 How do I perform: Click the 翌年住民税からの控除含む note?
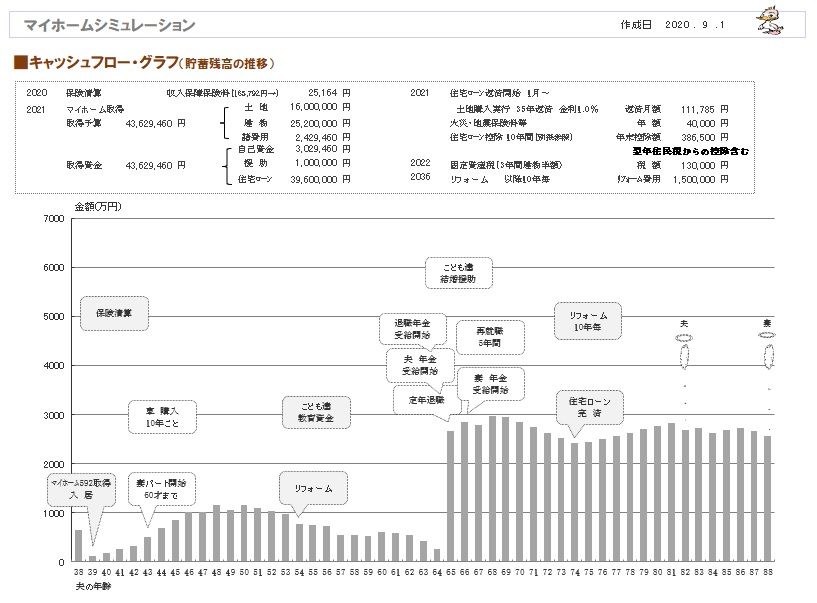point(690,151)
